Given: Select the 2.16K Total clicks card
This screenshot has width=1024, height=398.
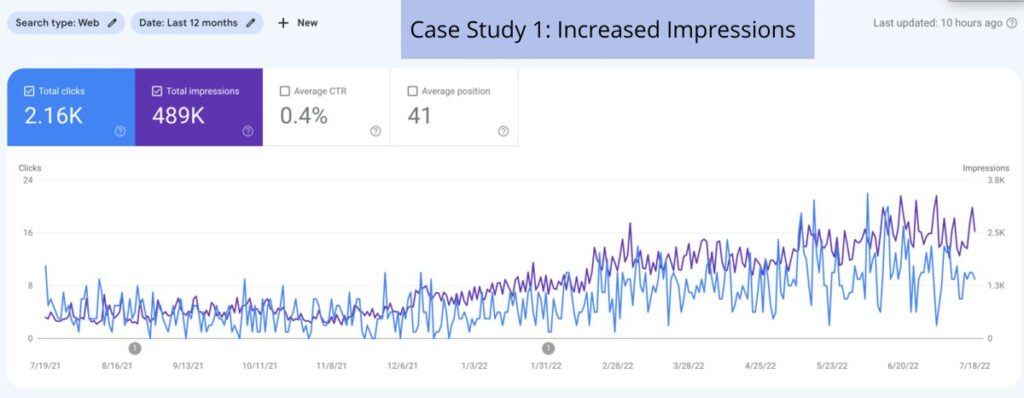Looking at the screenshot, I should point(71,107).
